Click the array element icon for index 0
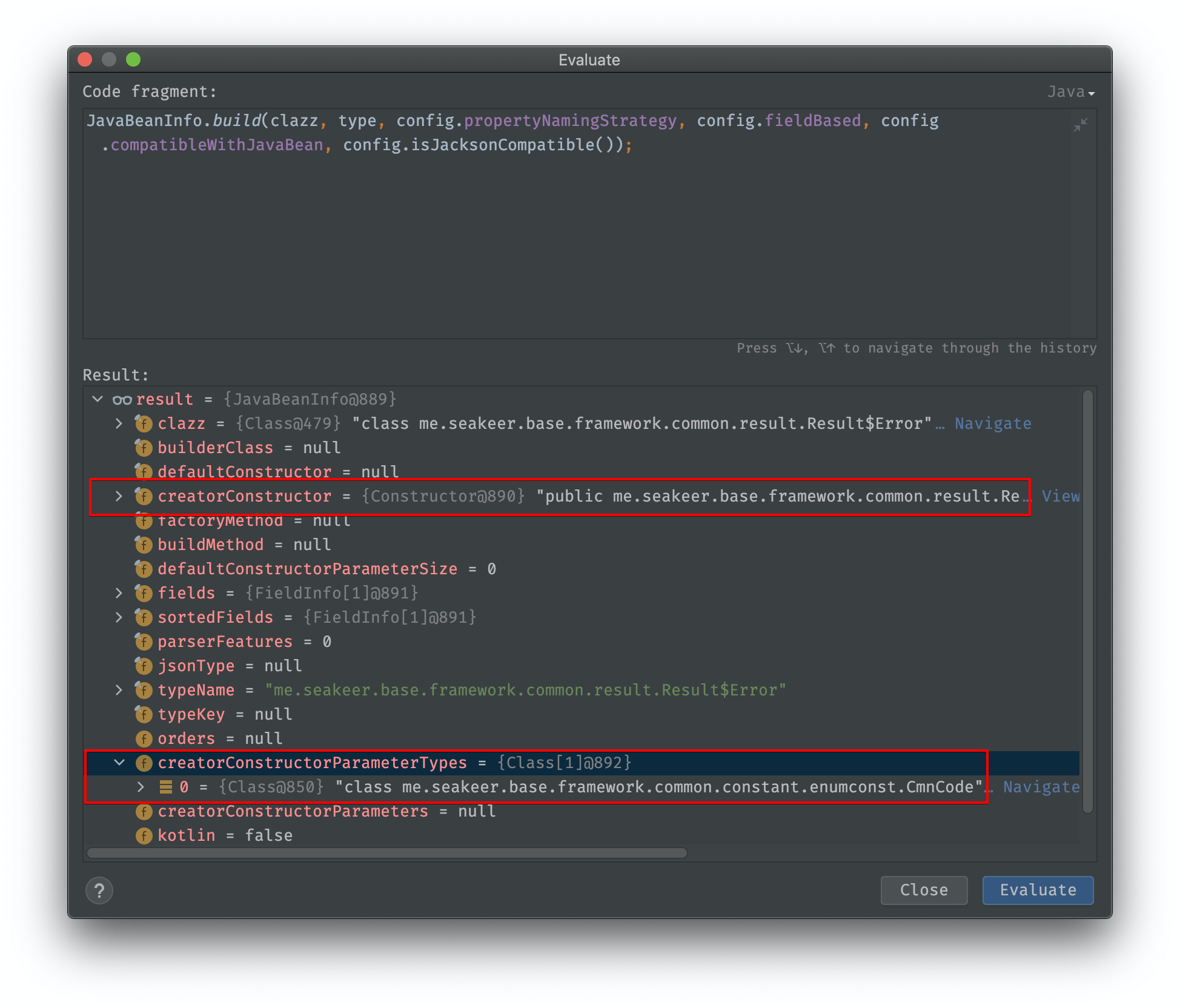Image resolution: width=1180 pixels, height=1008 pixels. 165,787
